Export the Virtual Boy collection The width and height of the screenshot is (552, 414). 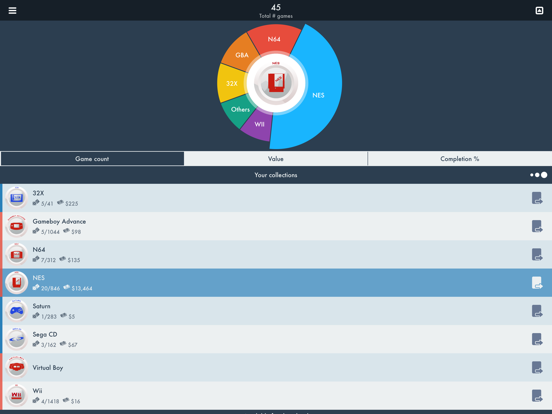[x=537, y=367]
